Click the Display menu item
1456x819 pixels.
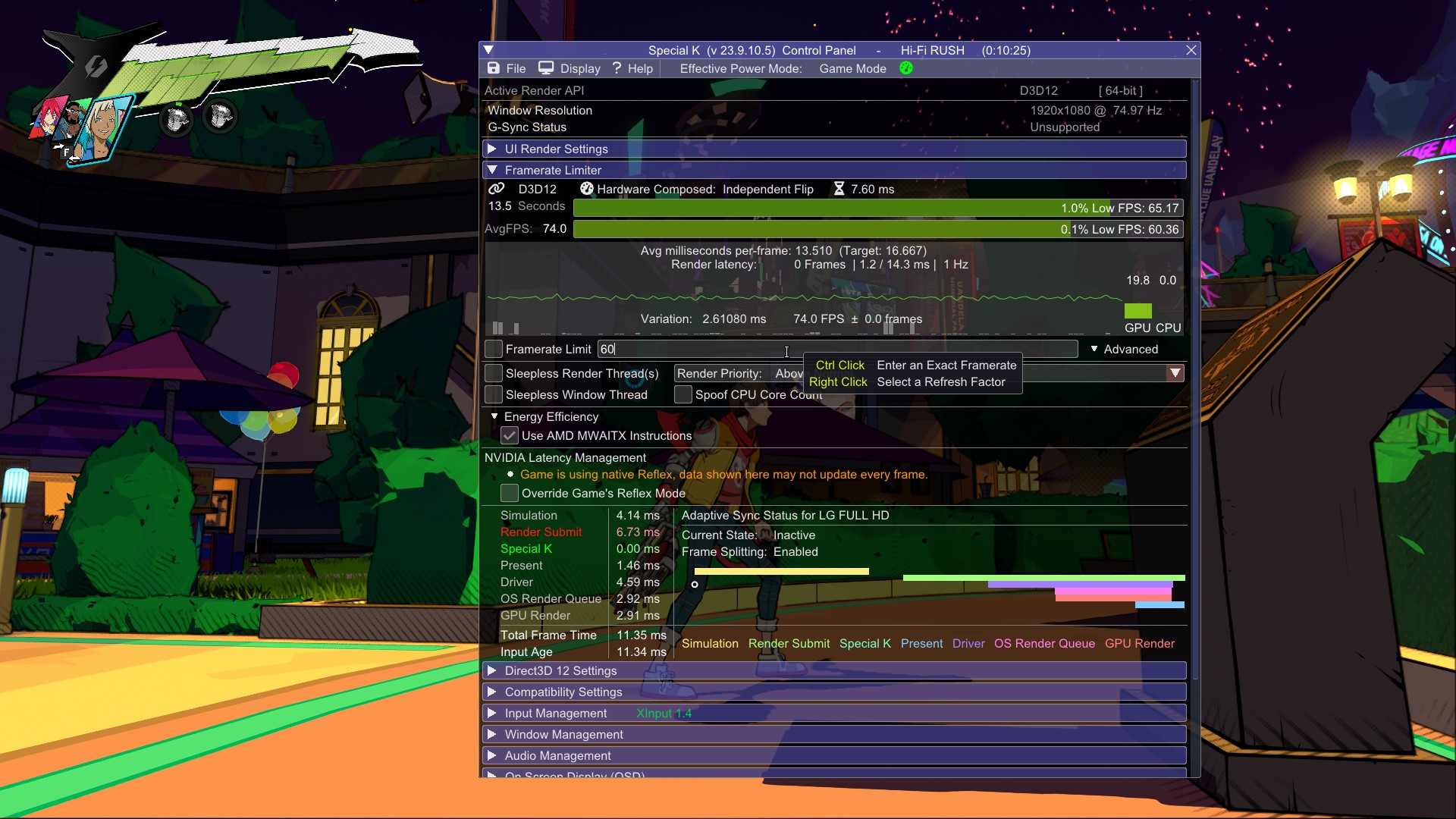[x=579, y=68]
